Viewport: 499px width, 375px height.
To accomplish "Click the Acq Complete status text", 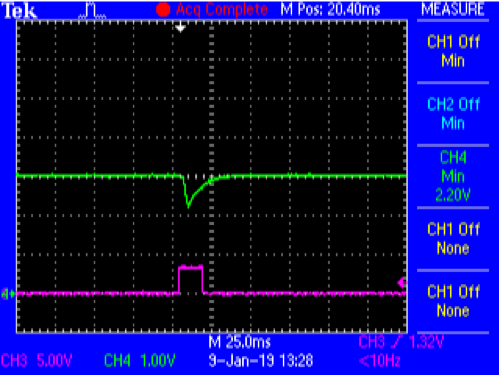I will [x=222, y=9].
